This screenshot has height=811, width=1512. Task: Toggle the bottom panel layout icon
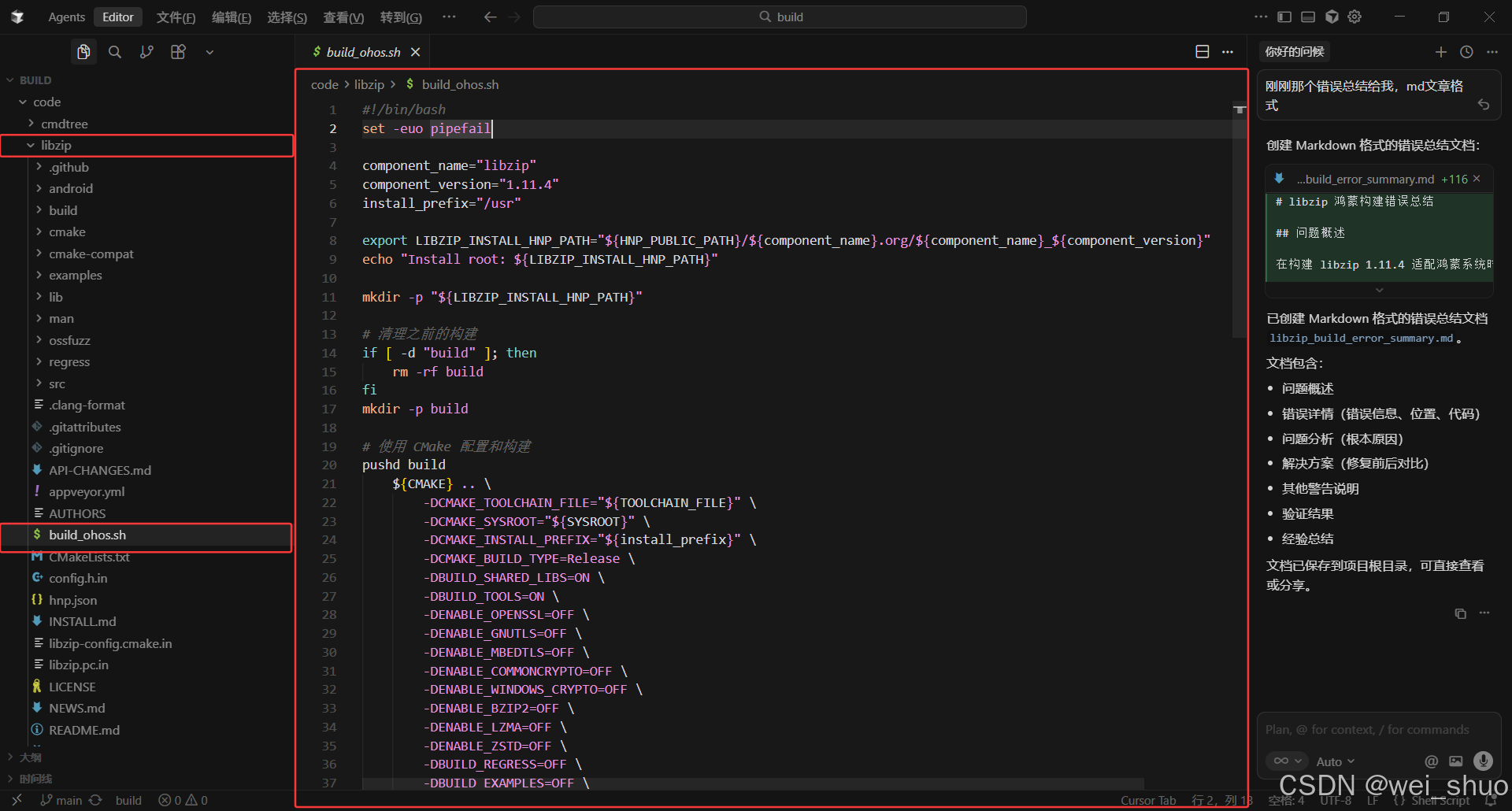click(1308, 17)
